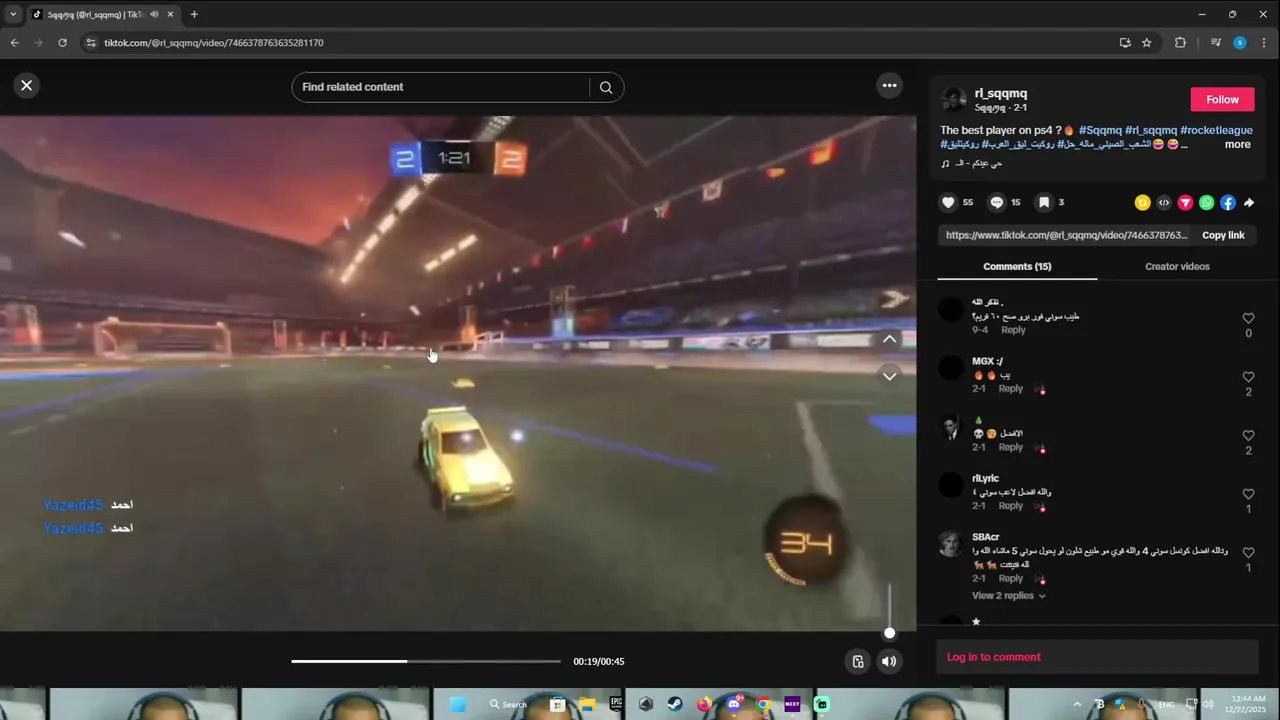This screenshot has height=720, width=1280.
Task: Open SBAcr commenter avatar
Action: point(950,543)
